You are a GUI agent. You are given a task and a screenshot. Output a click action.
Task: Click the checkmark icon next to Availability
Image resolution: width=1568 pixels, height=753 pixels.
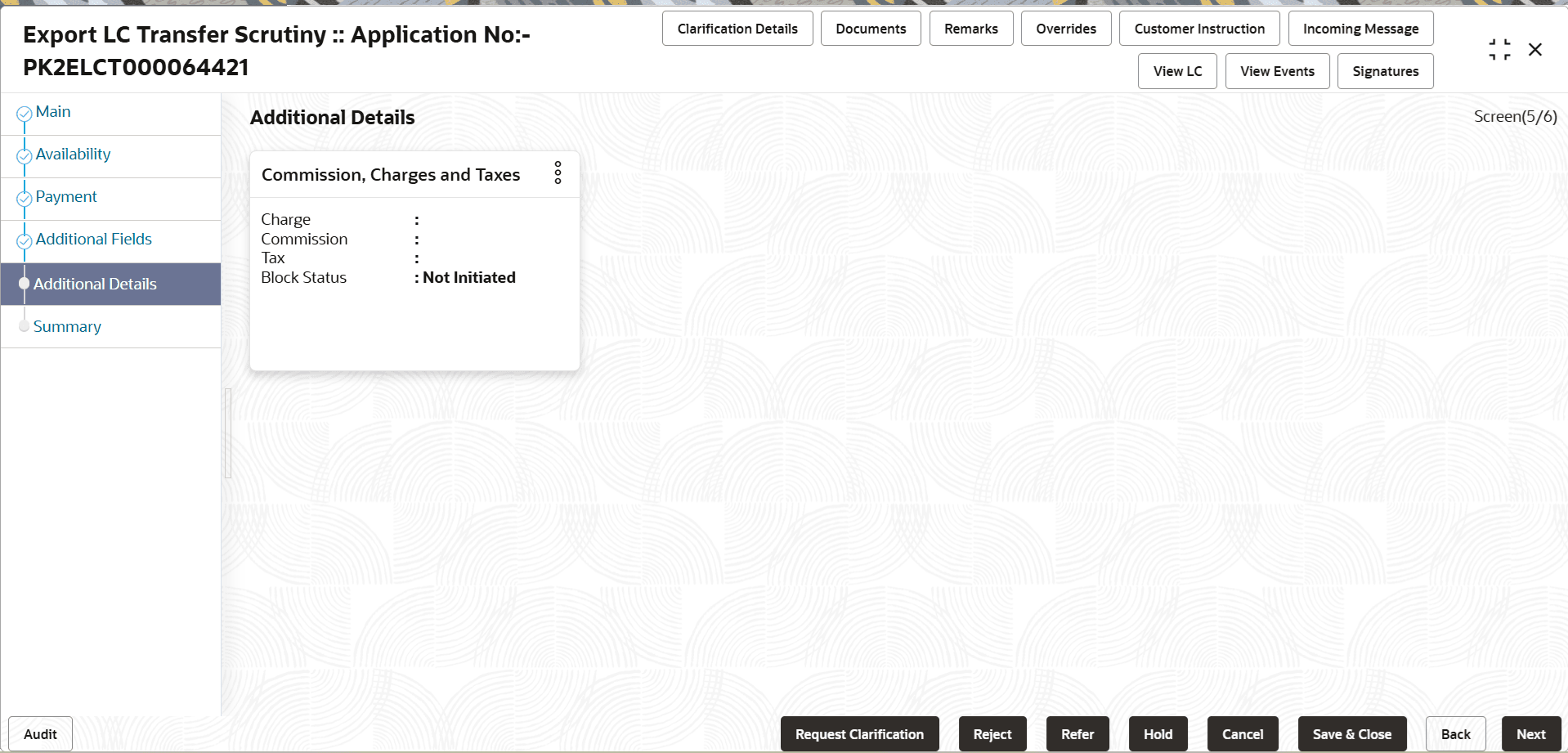click(24, 156)
